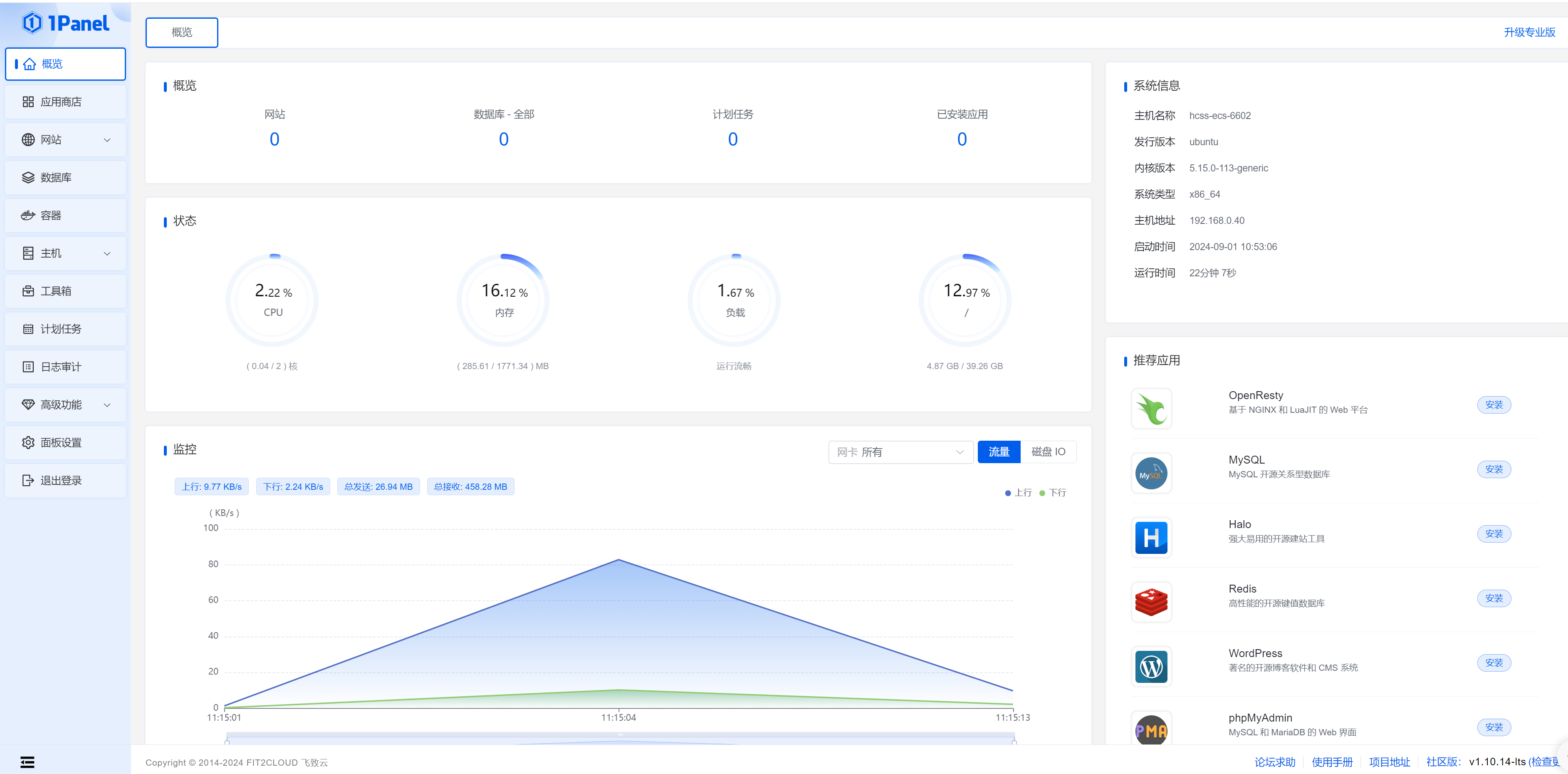Click the 1Panel logo
The width and height of the screenshot is (1568, 774).
tap(66, 24)
